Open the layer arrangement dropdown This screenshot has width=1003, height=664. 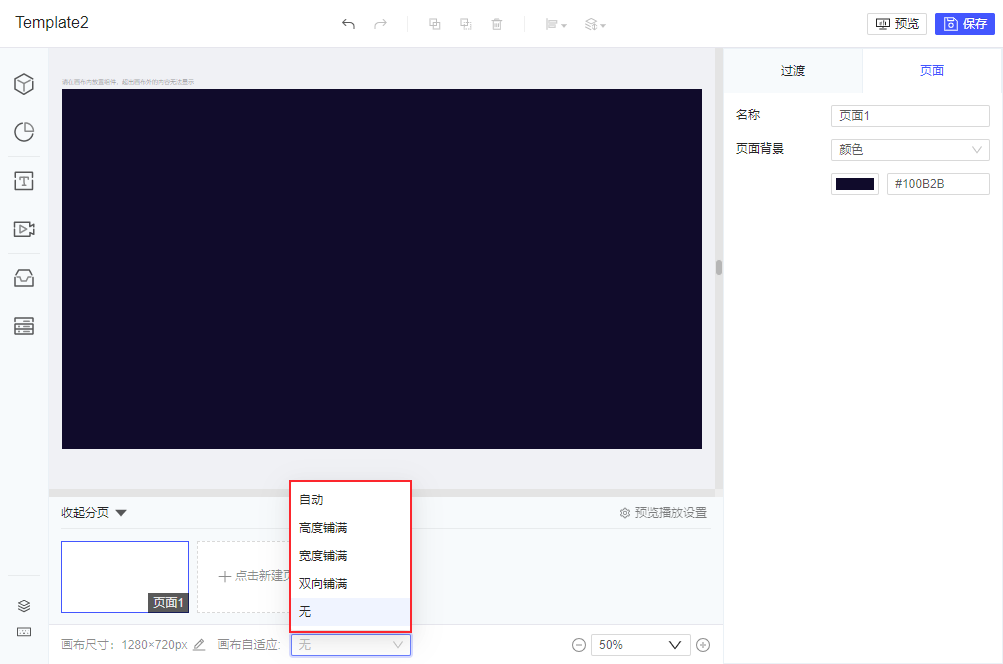tap(595, 24)
